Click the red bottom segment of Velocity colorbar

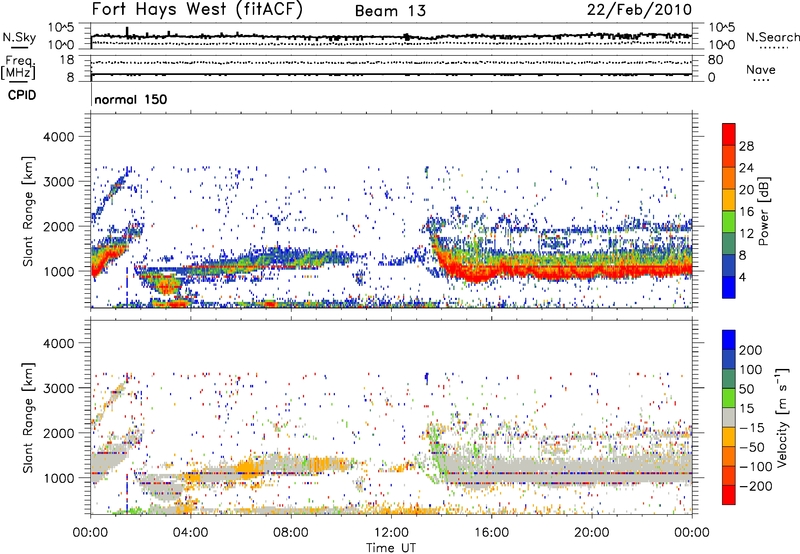(729, 495)
